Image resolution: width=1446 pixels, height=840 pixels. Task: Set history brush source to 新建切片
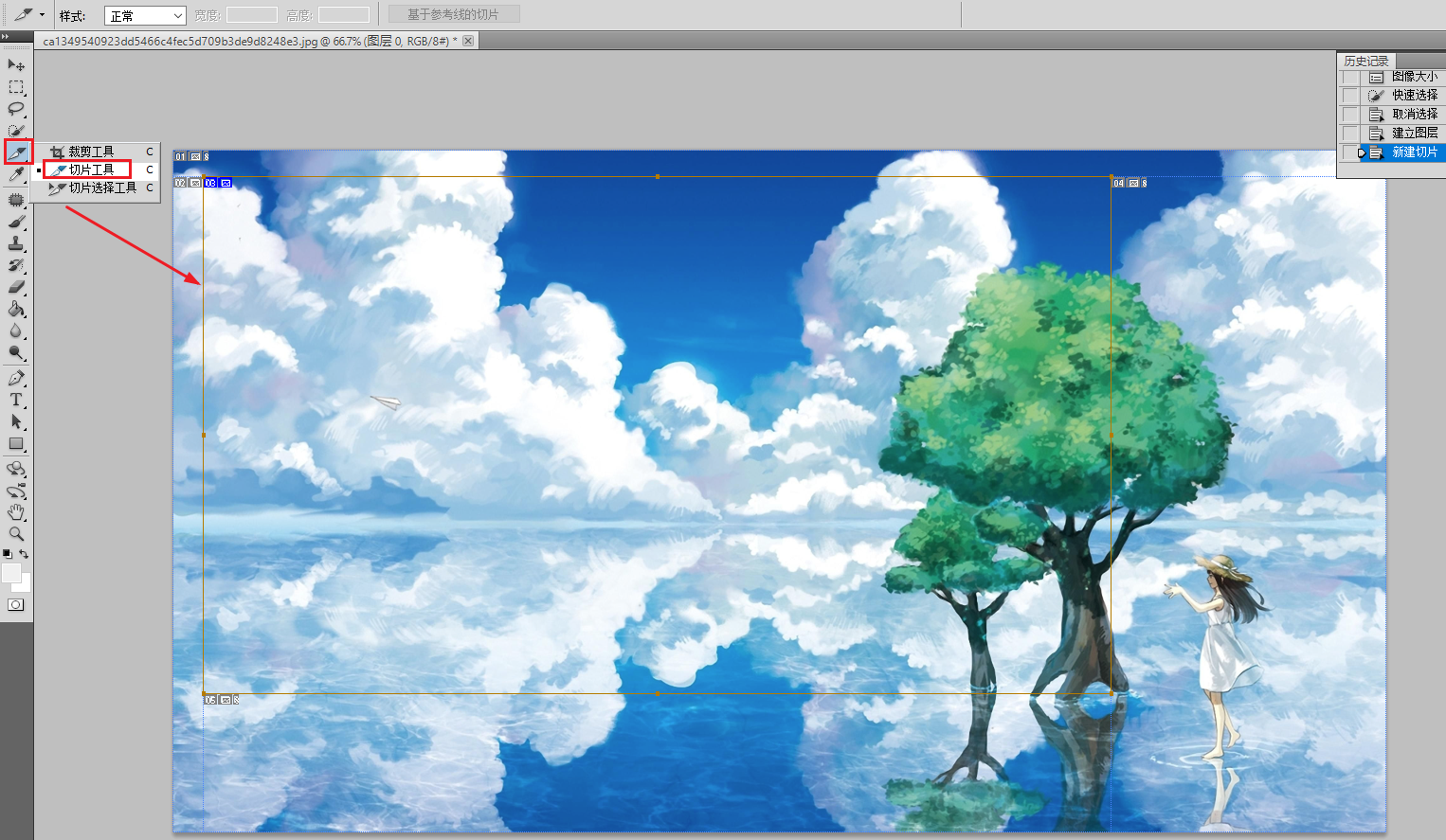[1349, 152]
